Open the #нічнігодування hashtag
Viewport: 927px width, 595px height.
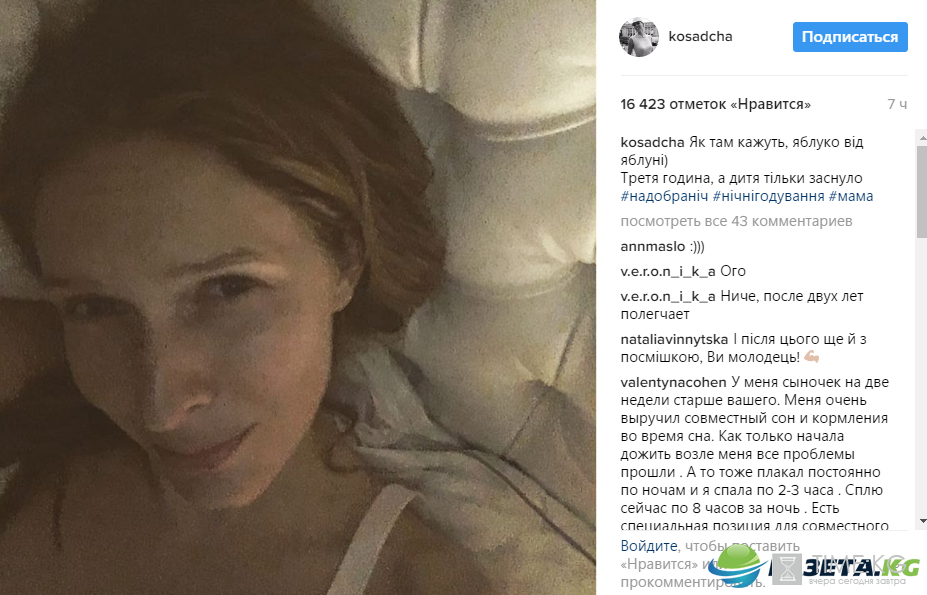coord(768,196)
